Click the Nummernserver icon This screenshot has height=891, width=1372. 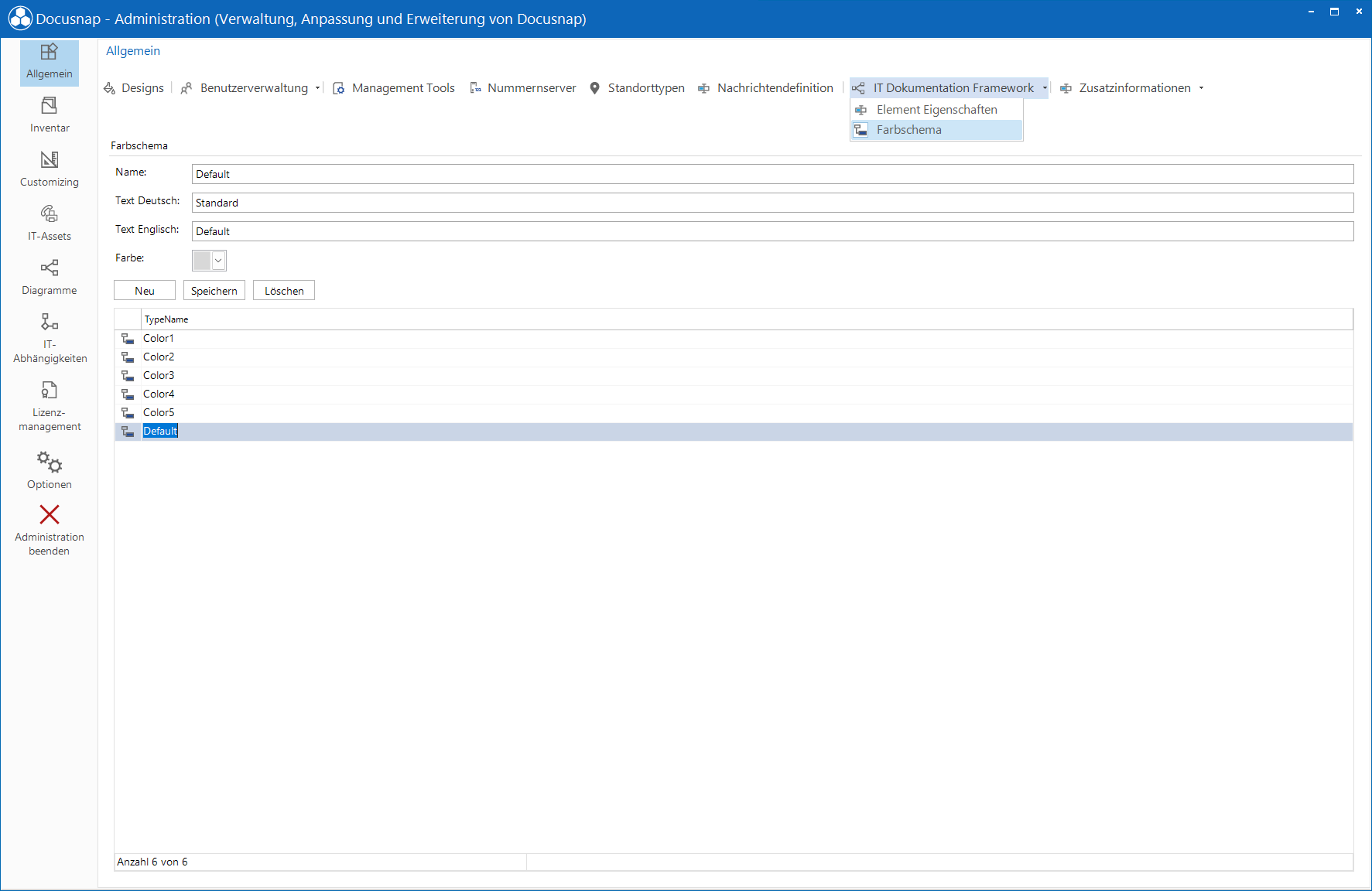(475, 88)
